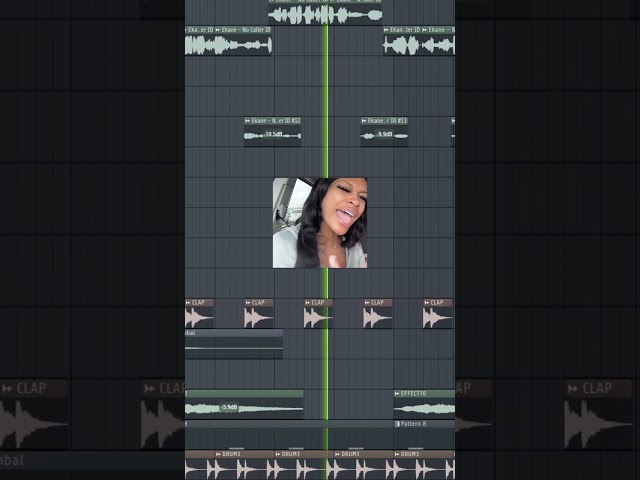Select the leftmost CLAP clip in the playlist

coord(199,313)
